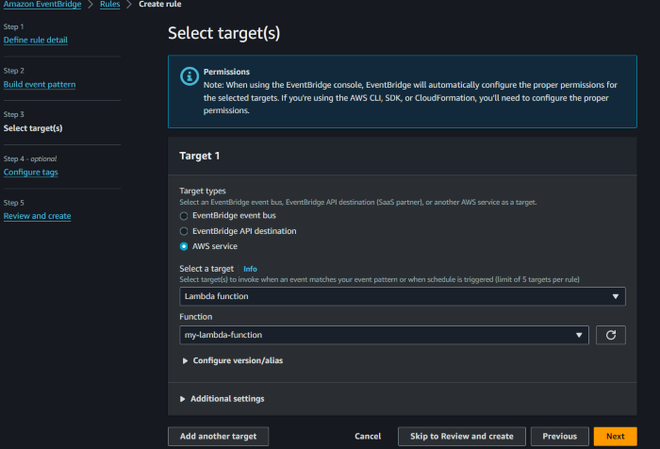Go to Define rule detail step
660x449 pixels.
pos(36,40)
